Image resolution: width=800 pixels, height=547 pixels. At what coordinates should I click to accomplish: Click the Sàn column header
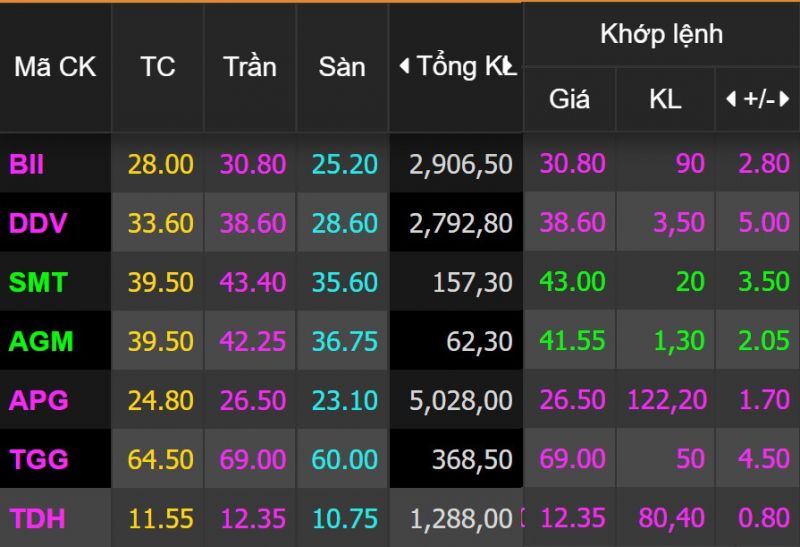(342, 67)
